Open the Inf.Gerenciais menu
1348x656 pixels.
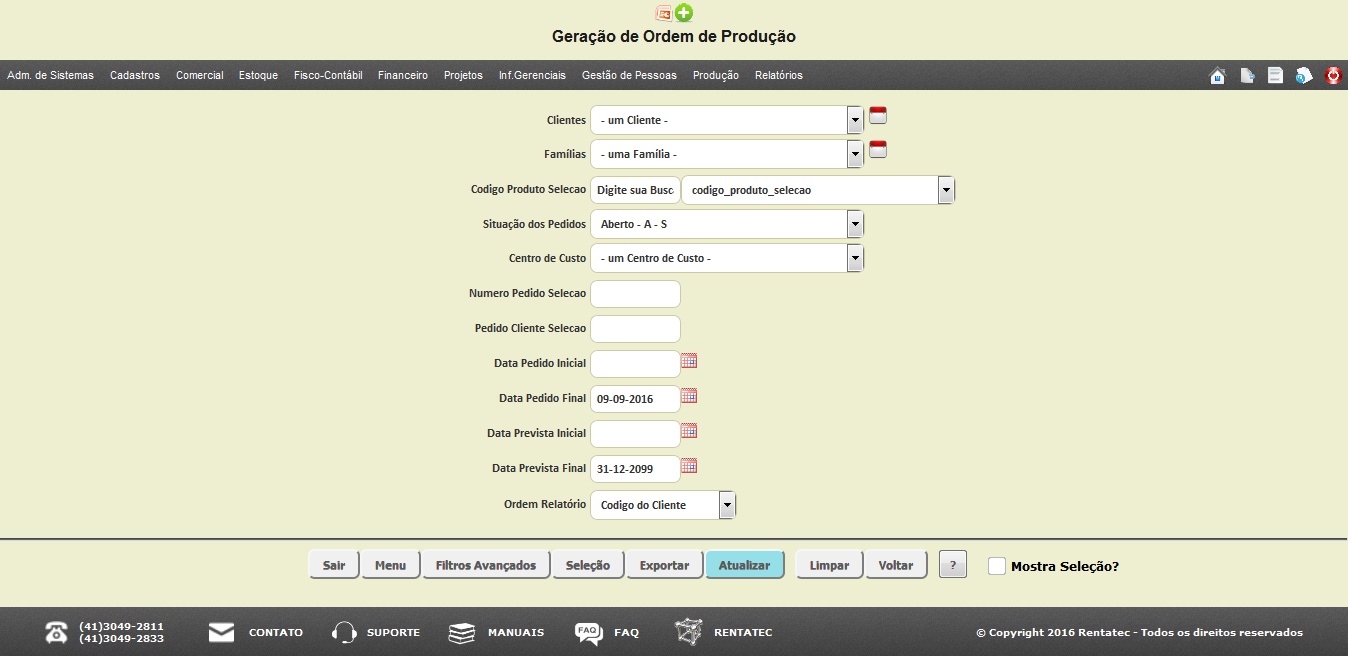[x=532, y=75]
